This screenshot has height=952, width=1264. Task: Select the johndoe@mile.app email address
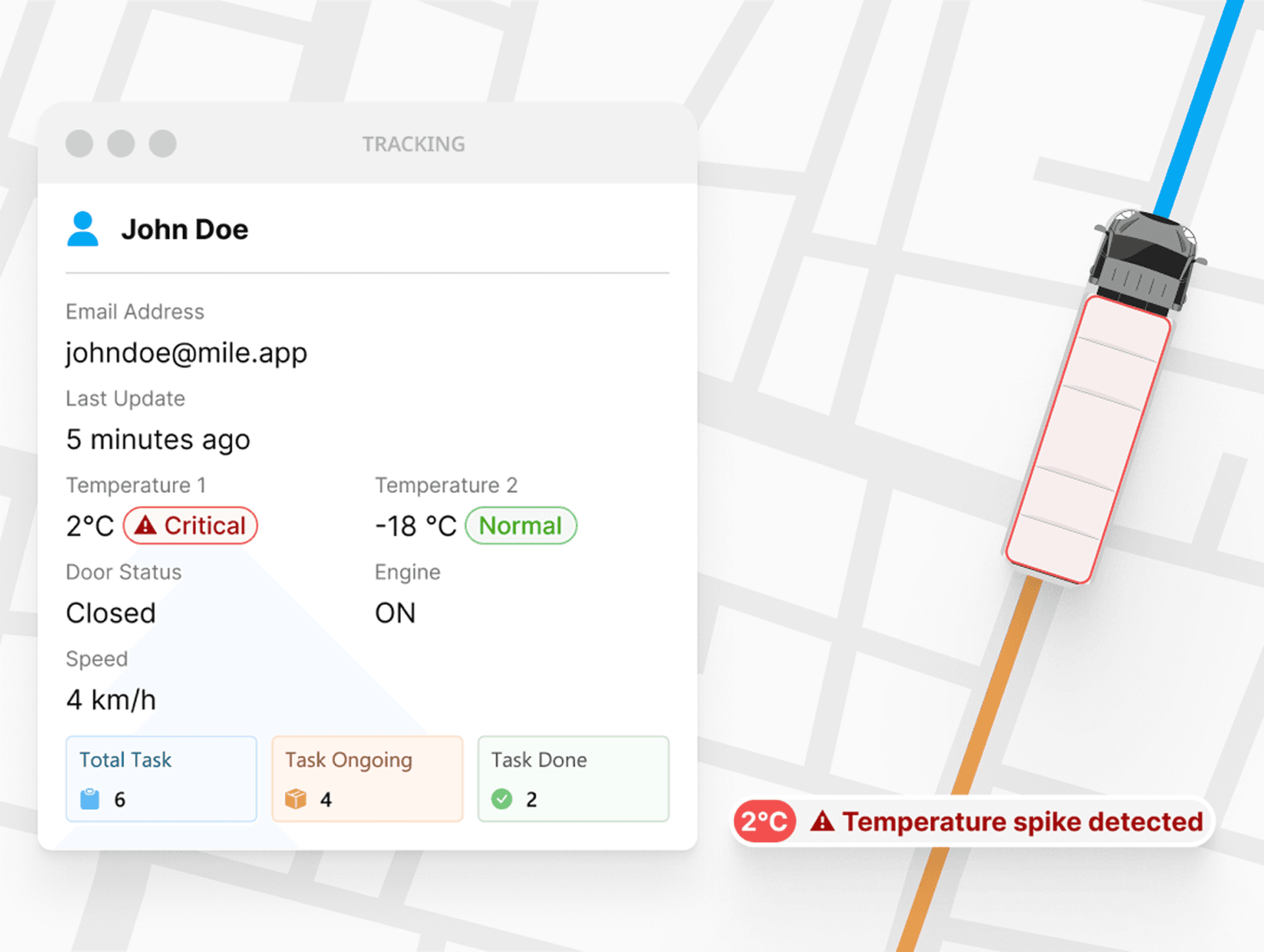186,353
